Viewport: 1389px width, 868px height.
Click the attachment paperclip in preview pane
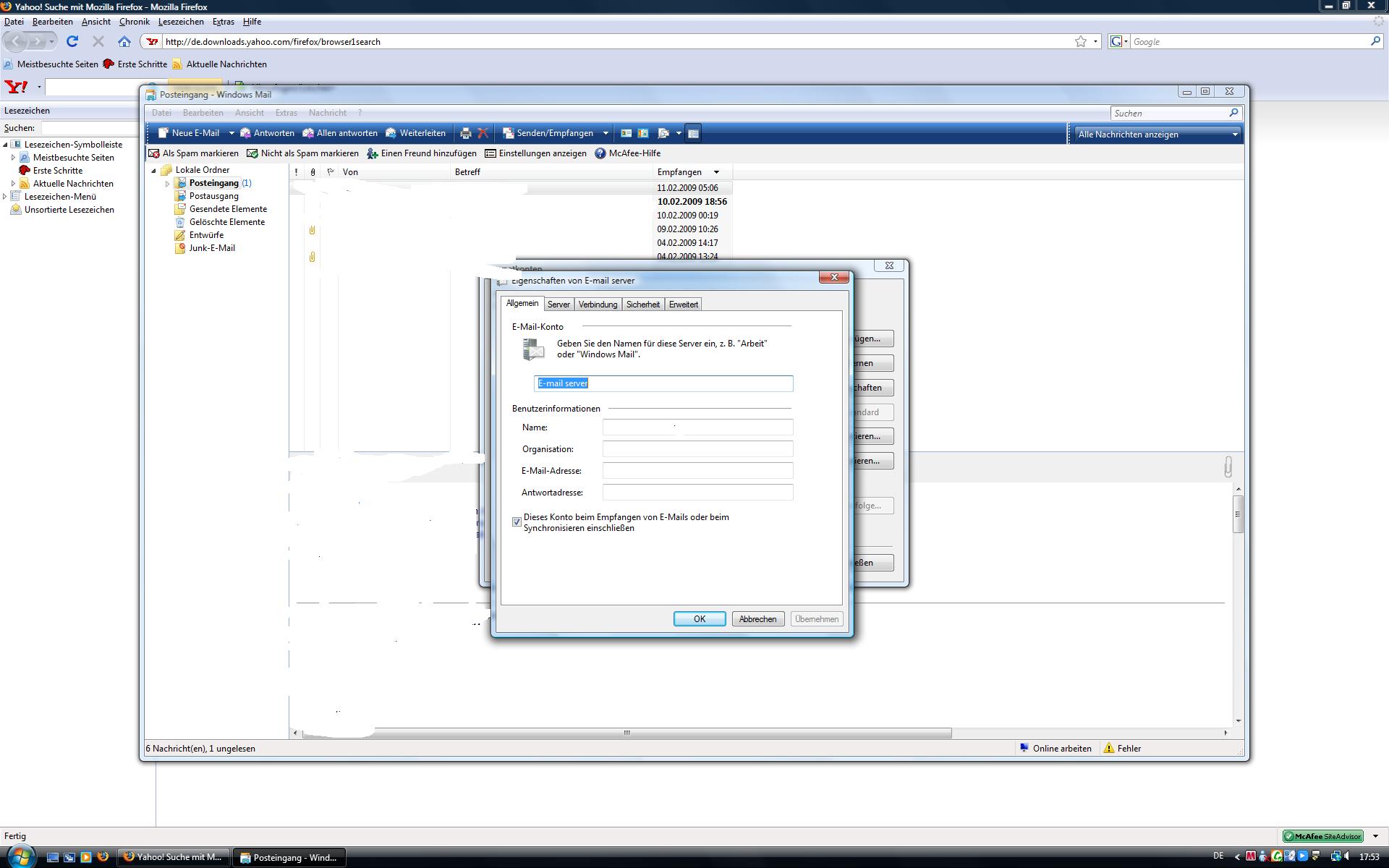1228,467
